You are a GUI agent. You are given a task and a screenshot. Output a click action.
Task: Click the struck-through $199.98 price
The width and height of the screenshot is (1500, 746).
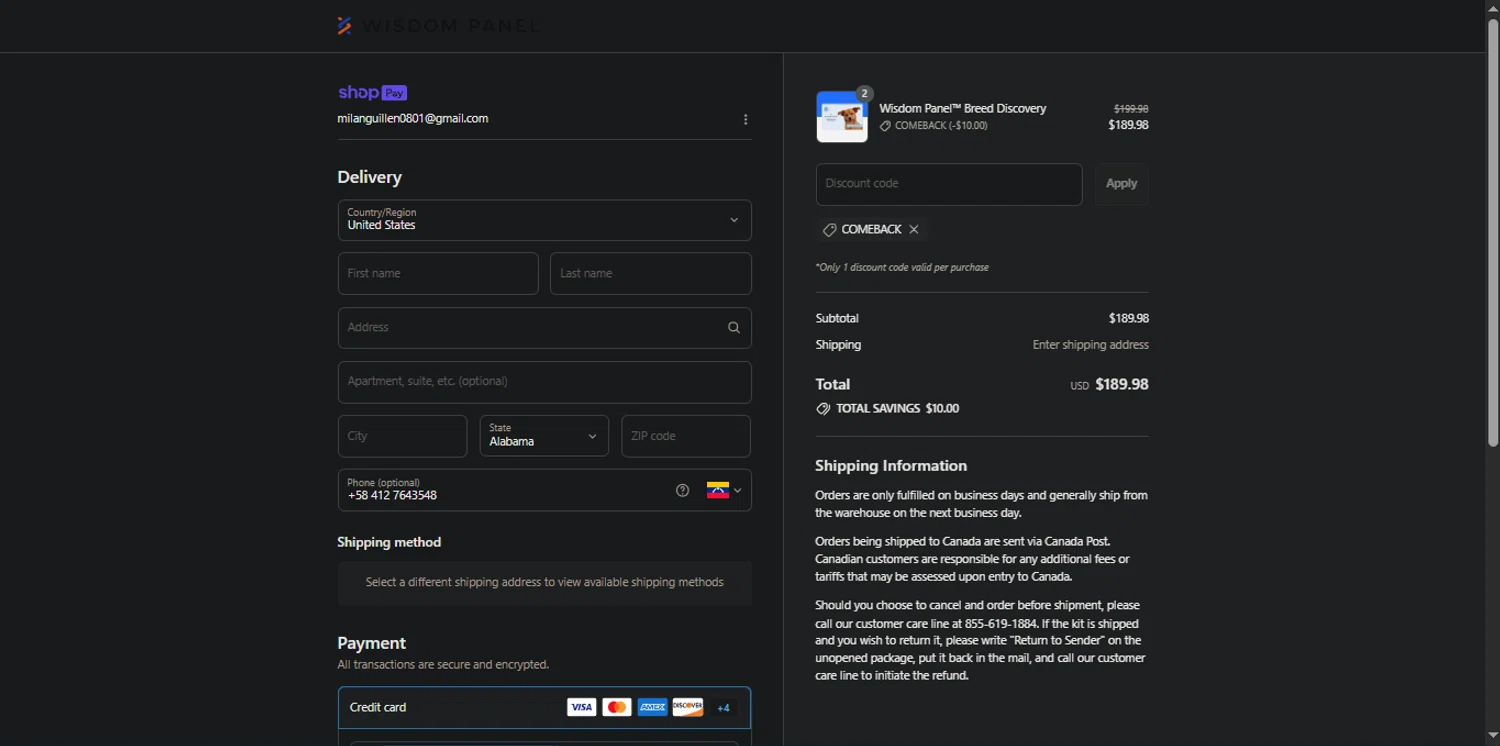tap(1131, 109)
